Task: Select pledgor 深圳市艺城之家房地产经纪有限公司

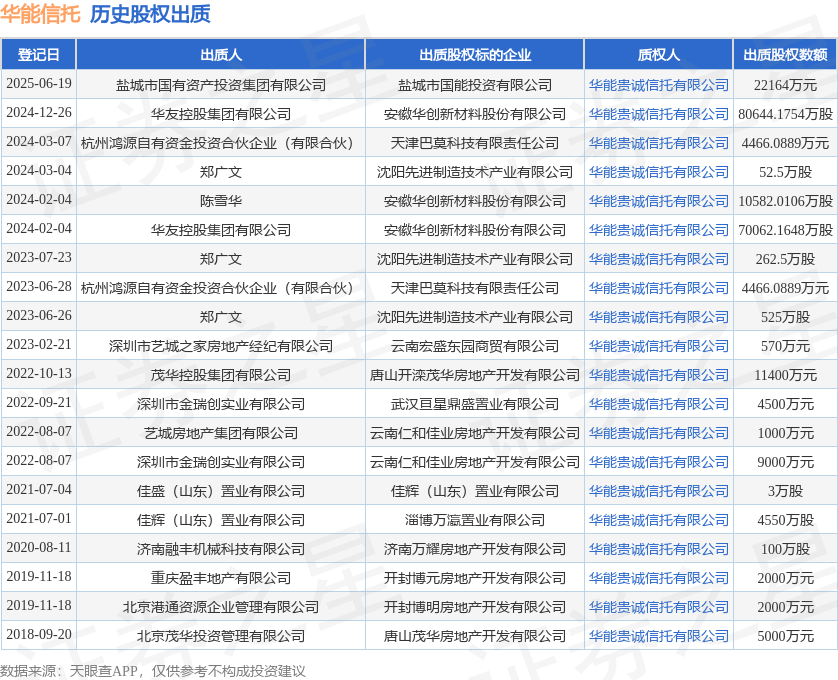Action: pyautogui.click(x=221, y=346)
